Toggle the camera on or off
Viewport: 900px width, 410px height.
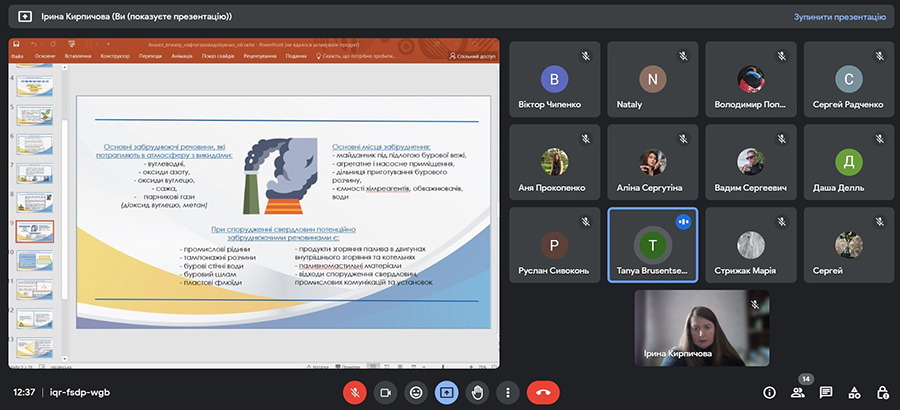pyautogui.click(x=384, y=392)
